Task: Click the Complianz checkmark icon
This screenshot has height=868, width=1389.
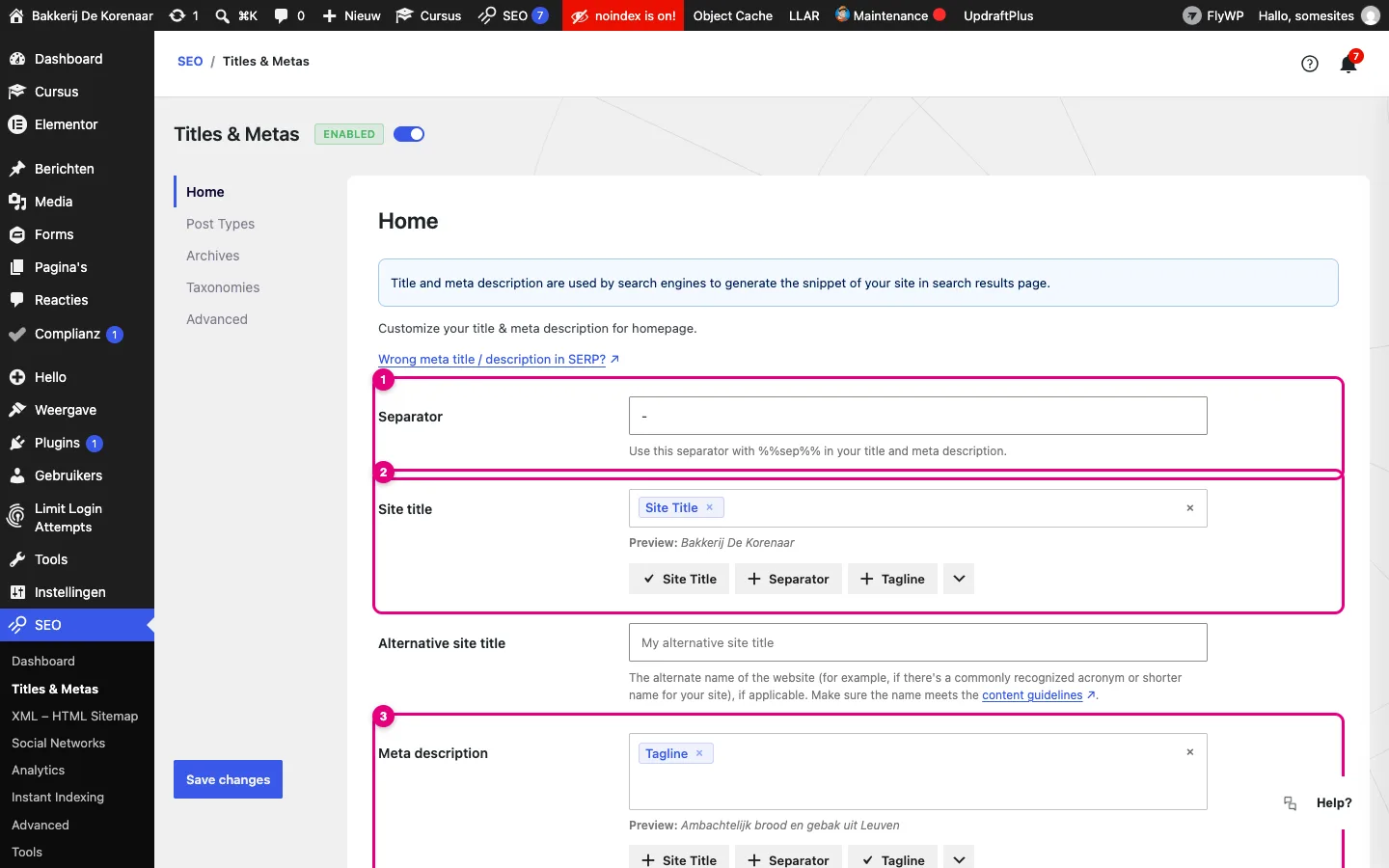Action: coord(16,335)
